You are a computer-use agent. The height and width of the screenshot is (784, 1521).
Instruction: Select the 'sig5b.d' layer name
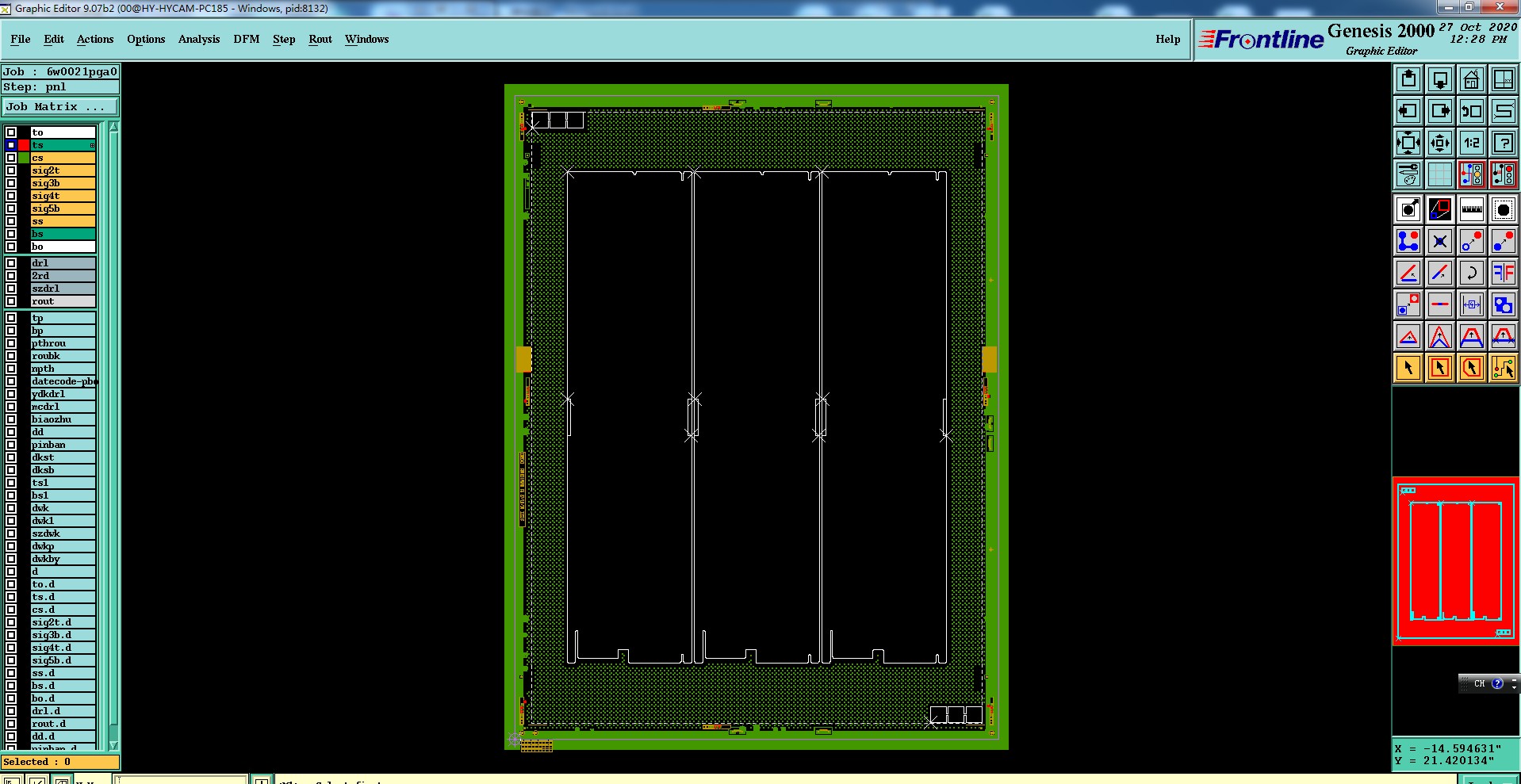63,660
